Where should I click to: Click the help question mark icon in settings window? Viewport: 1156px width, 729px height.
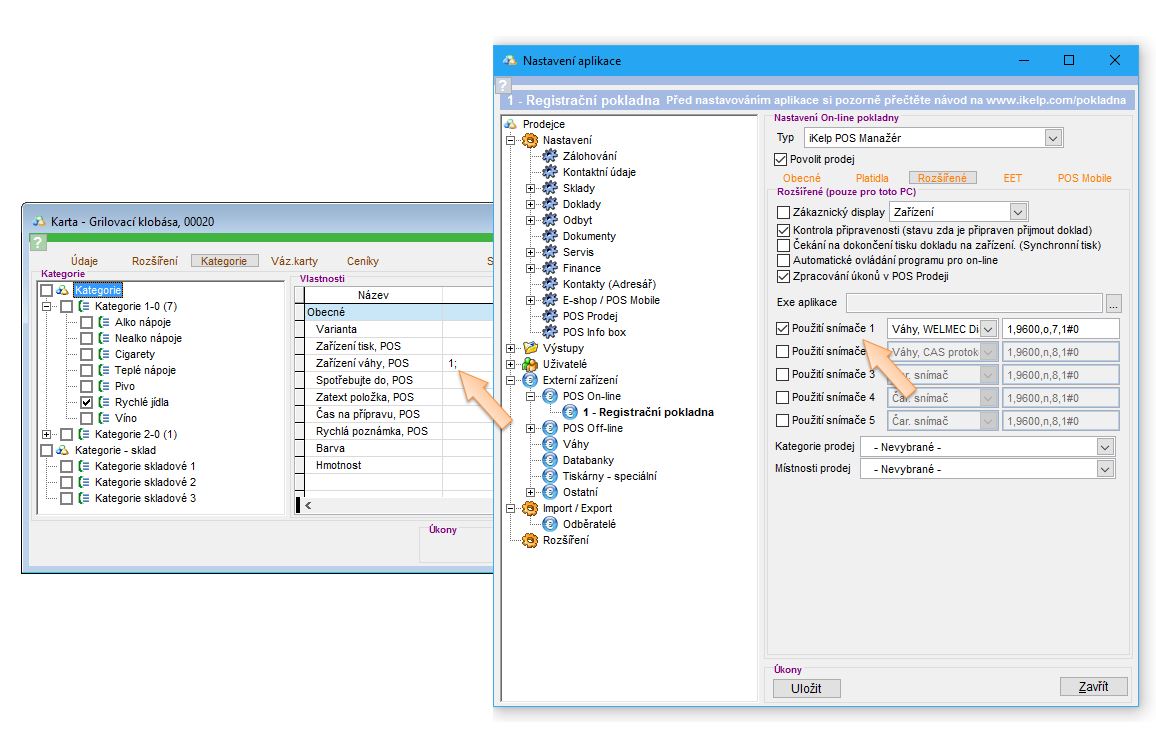point(503,86)
